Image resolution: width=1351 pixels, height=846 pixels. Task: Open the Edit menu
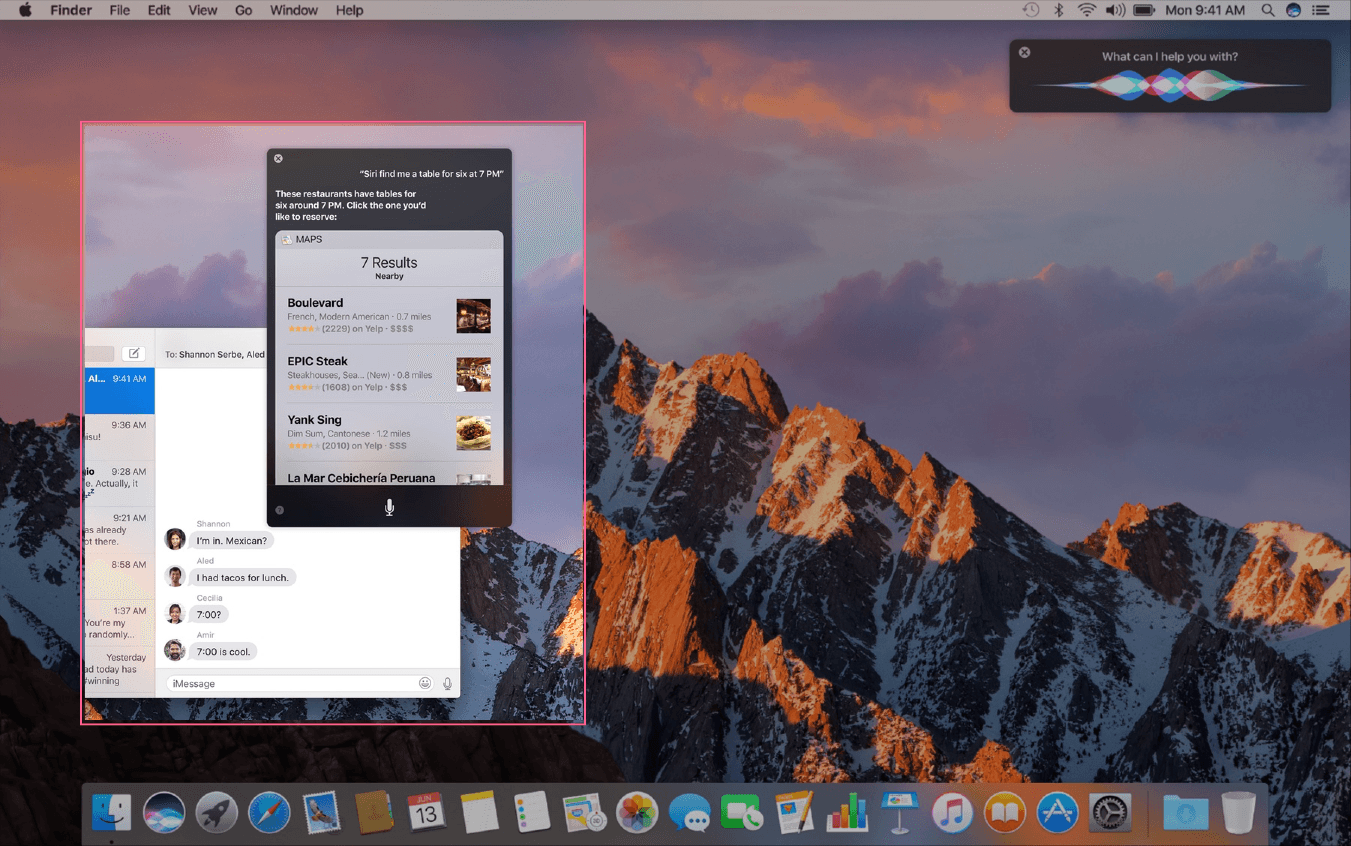(159, 10)
